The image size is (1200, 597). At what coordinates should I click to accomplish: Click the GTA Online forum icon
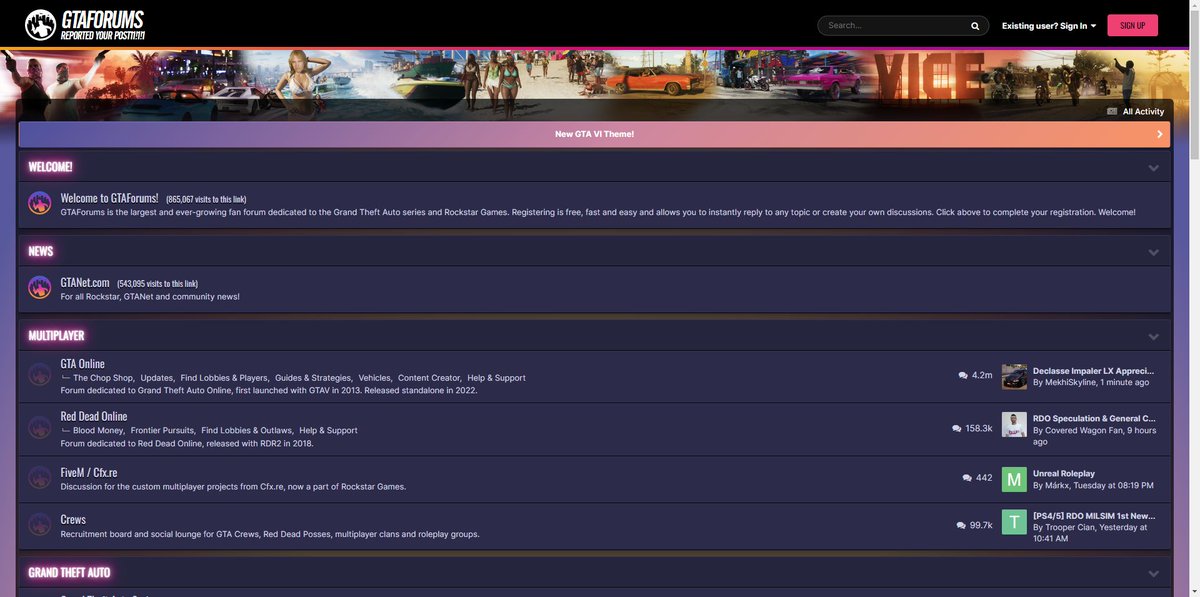pyautogui.click(x=39, y=375)
